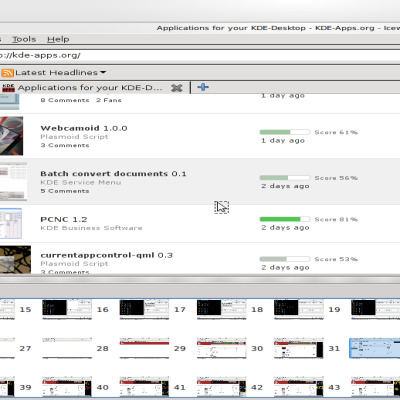Screen dimensions: 400x400
Task: Select the thumbnail before number 43
Action: click(299, 387)
